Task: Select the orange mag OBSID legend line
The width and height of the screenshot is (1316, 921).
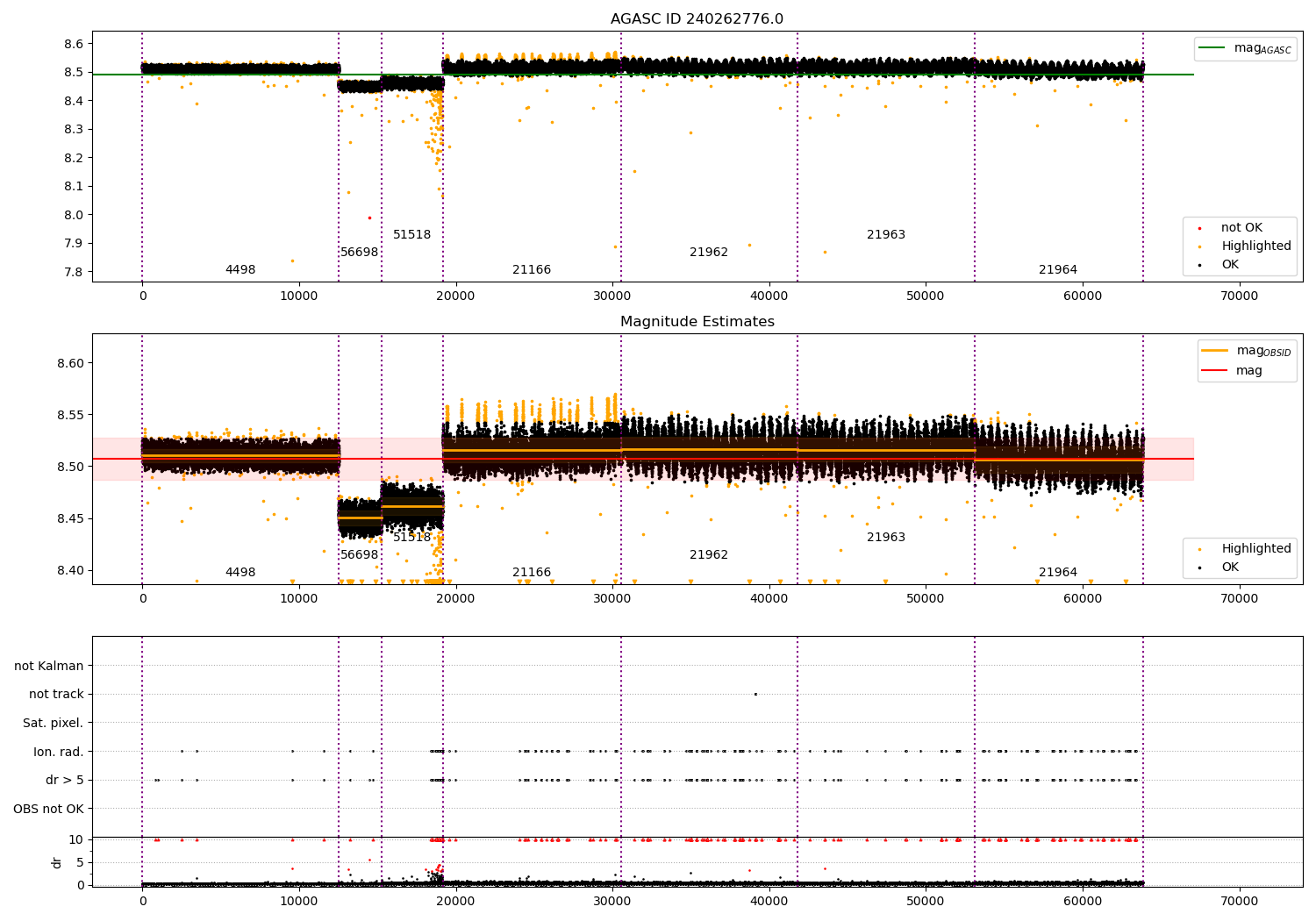Action: coord(1215,351)
